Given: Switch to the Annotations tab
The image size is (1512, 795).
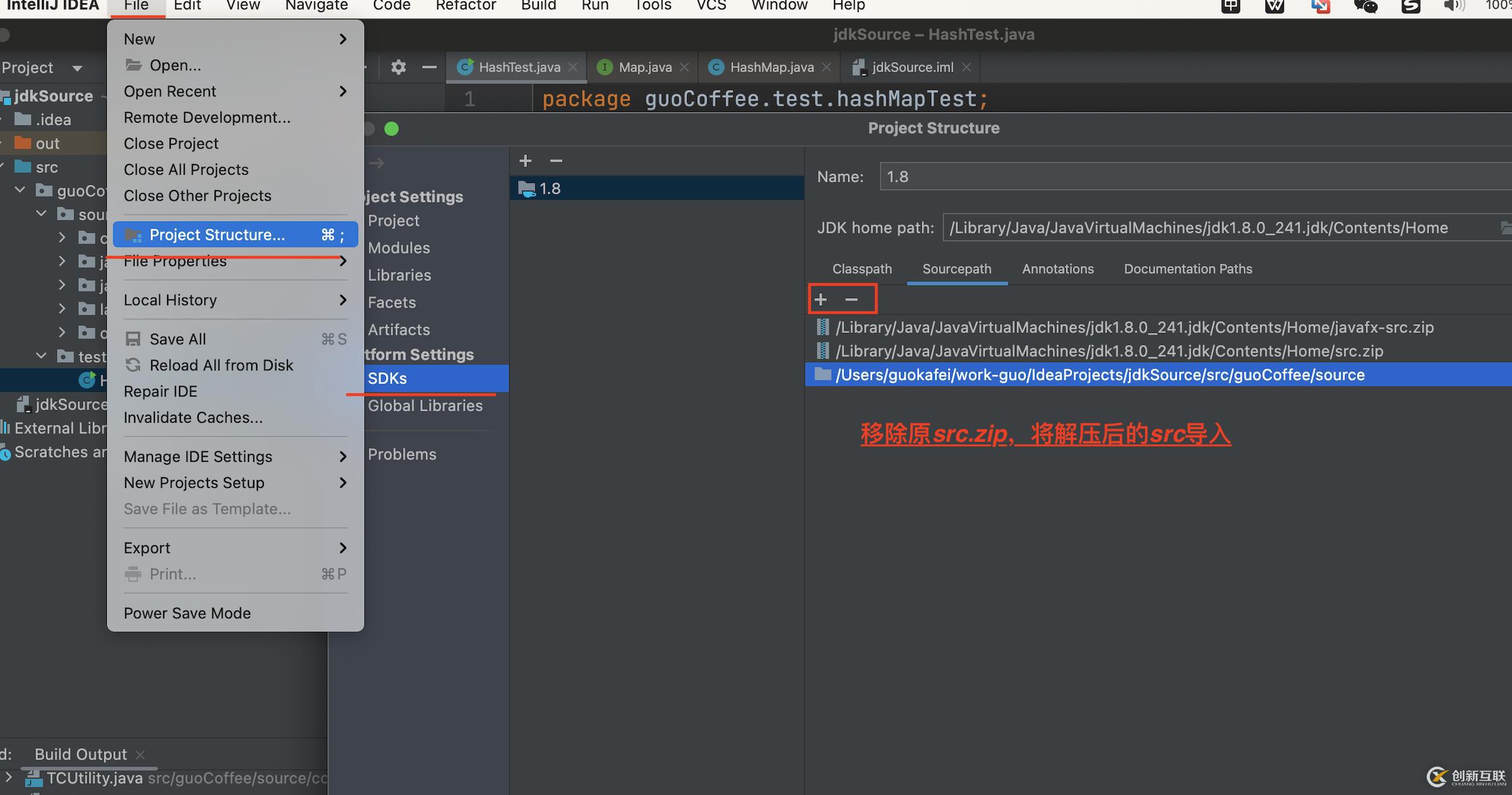Looking at the screenshot, I should pyautogui.click(x=1058, y=269).
